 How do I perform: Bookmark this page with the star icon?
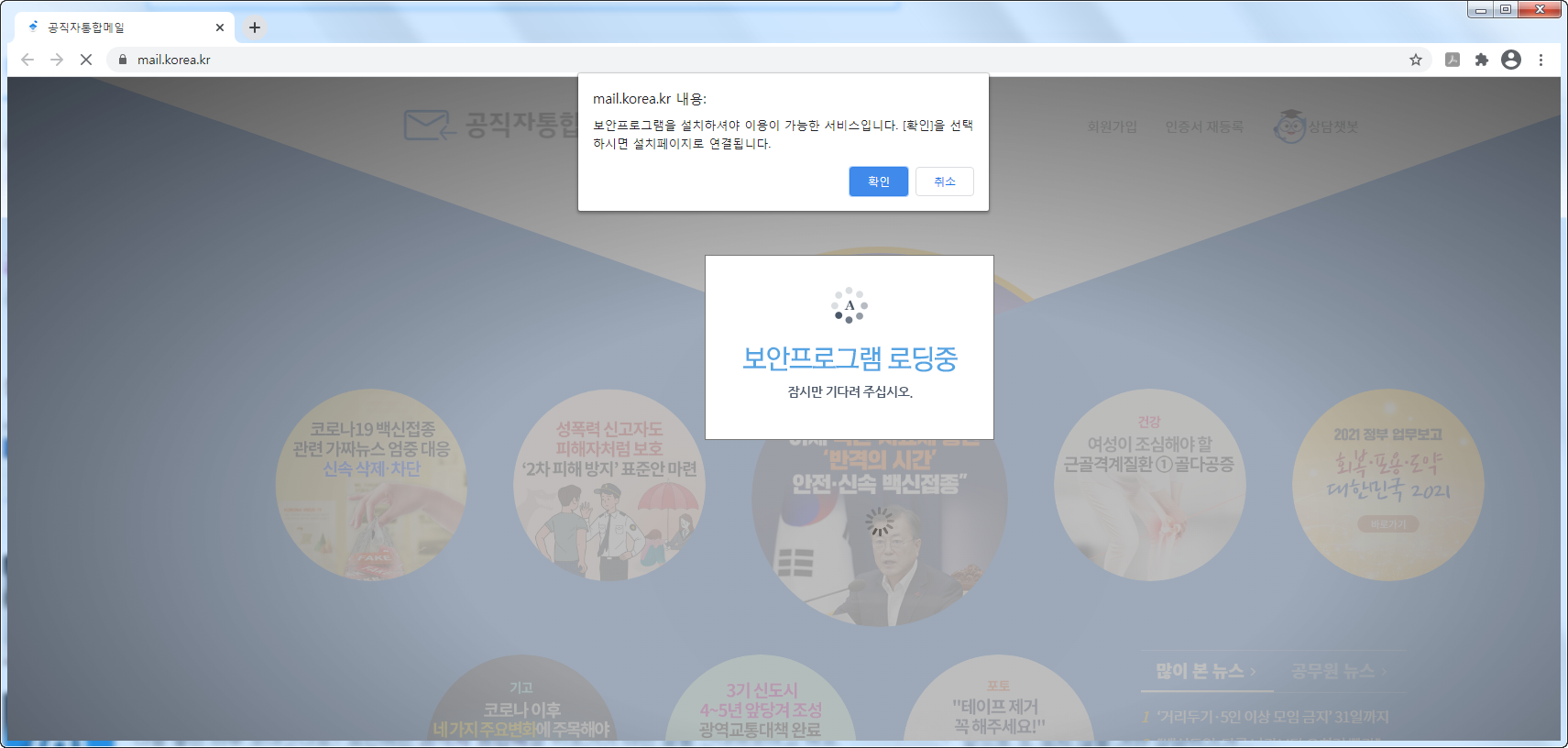point(1416,60)
